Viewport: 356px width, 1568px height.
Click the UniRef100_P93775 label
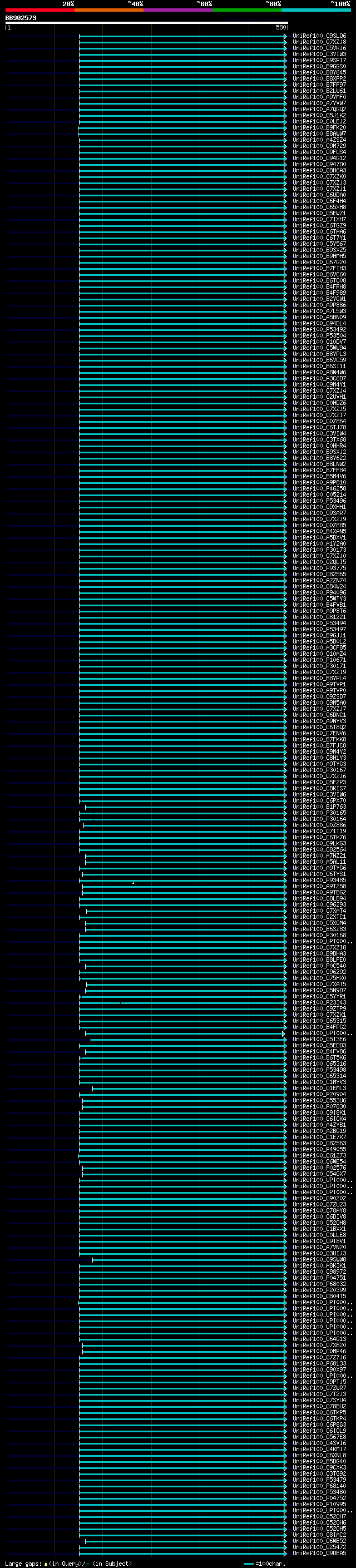319,568
